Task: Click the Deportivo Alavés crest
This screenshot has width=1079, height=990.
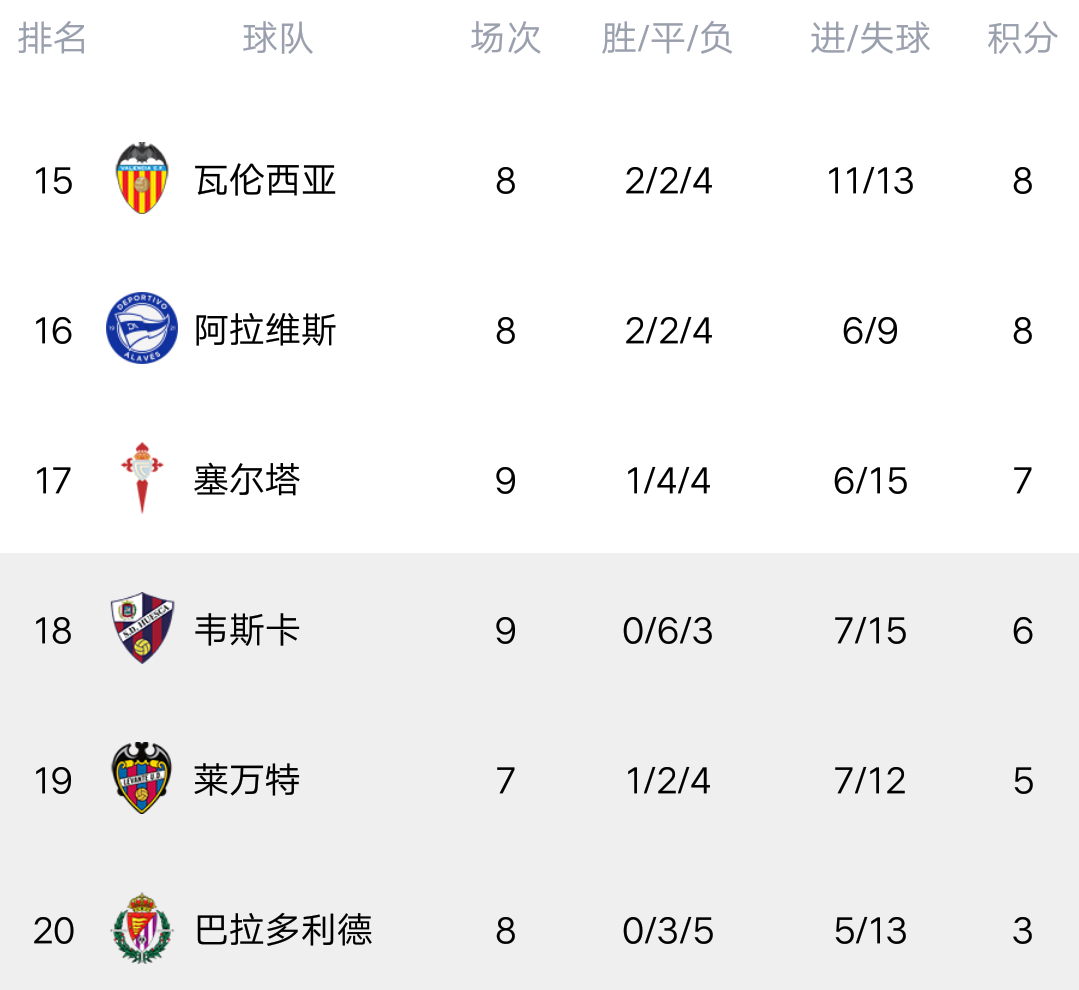Action: click(142, 329)
